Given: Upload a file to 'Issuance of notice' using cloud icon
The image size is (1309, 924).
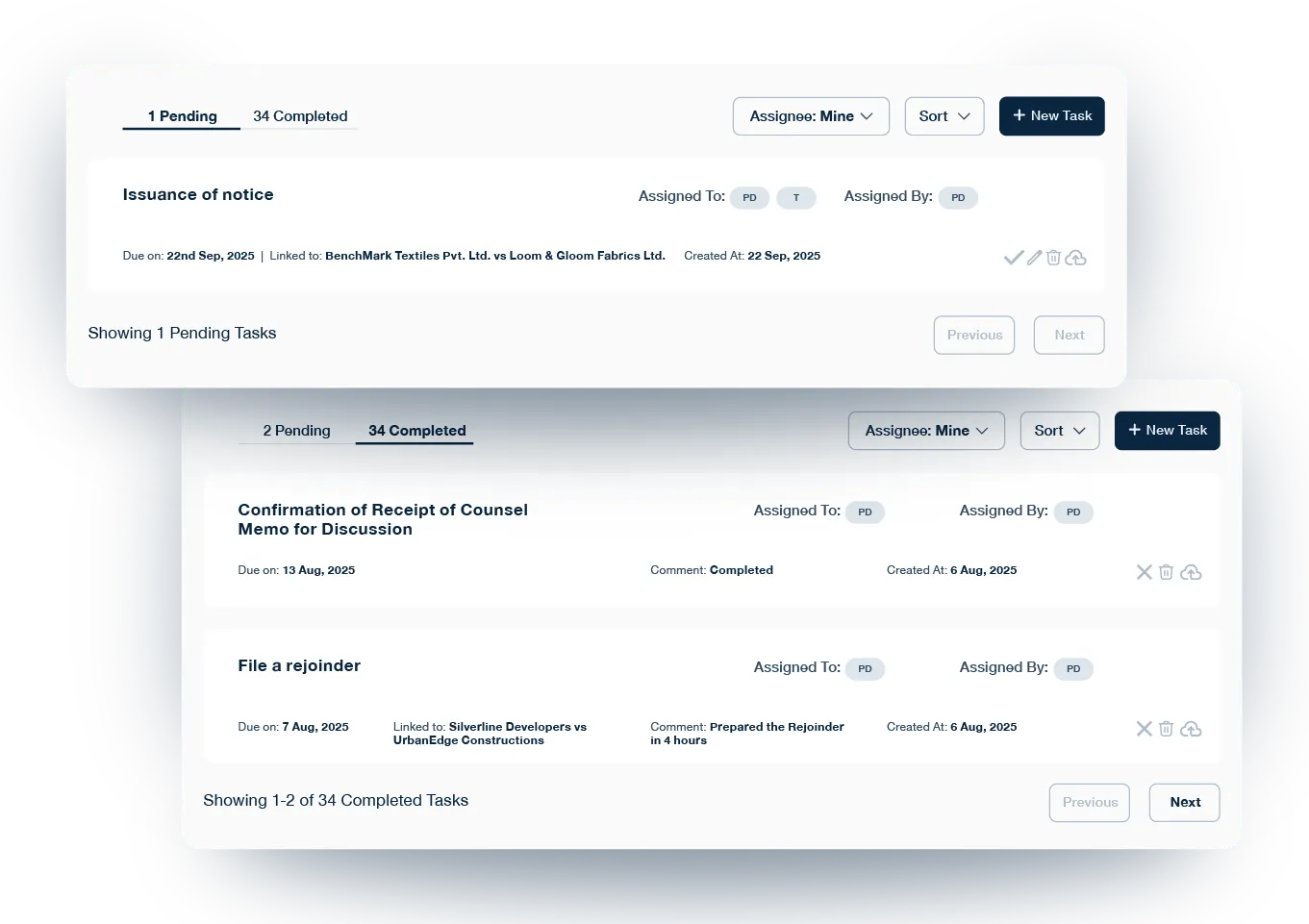Looking at the screenshot, I should (x=1077, y=257).
